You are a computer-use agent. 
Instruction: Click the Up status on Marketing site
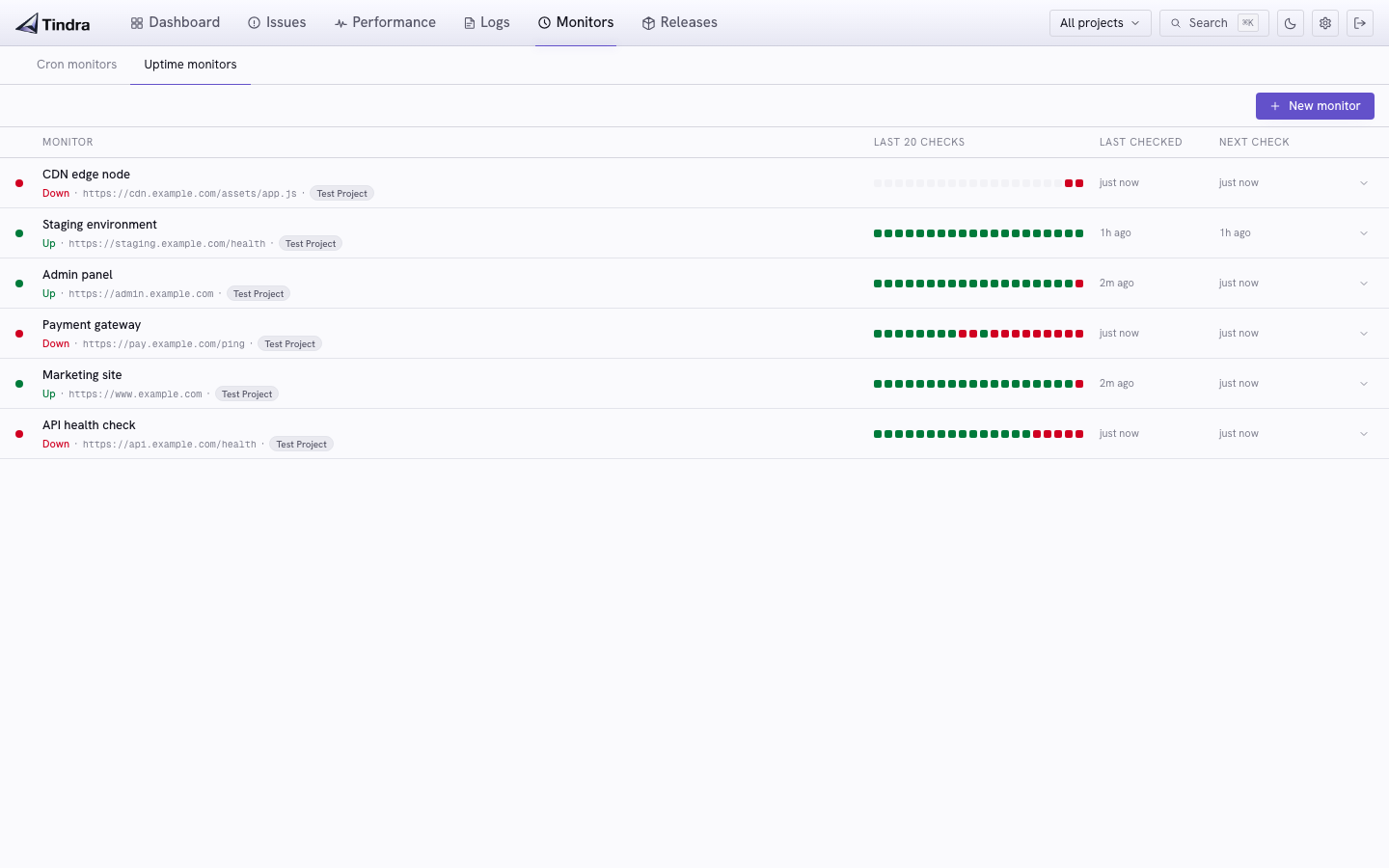(49, 394)
